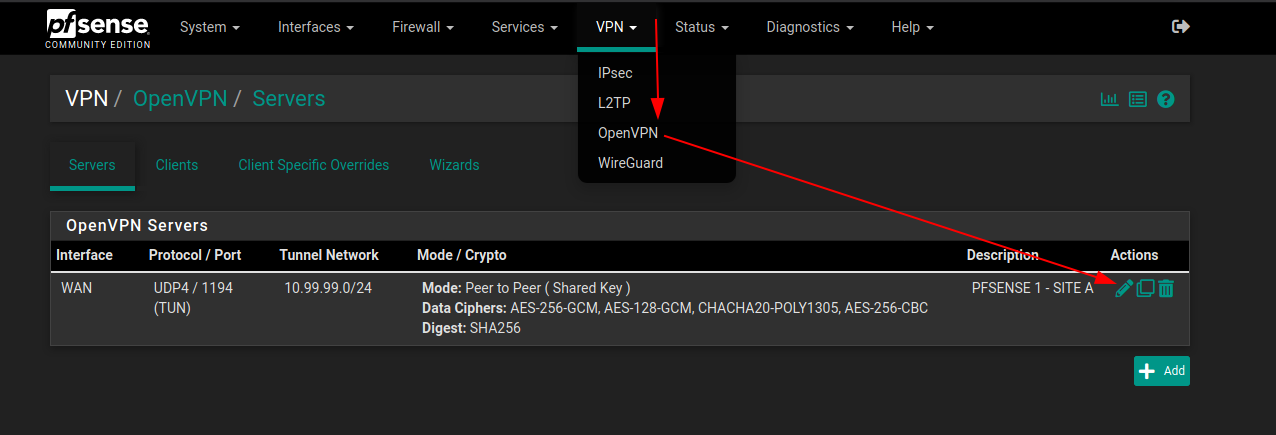Click the Mode / Crypto column header

pyautogui.click(x=462, y=255)
